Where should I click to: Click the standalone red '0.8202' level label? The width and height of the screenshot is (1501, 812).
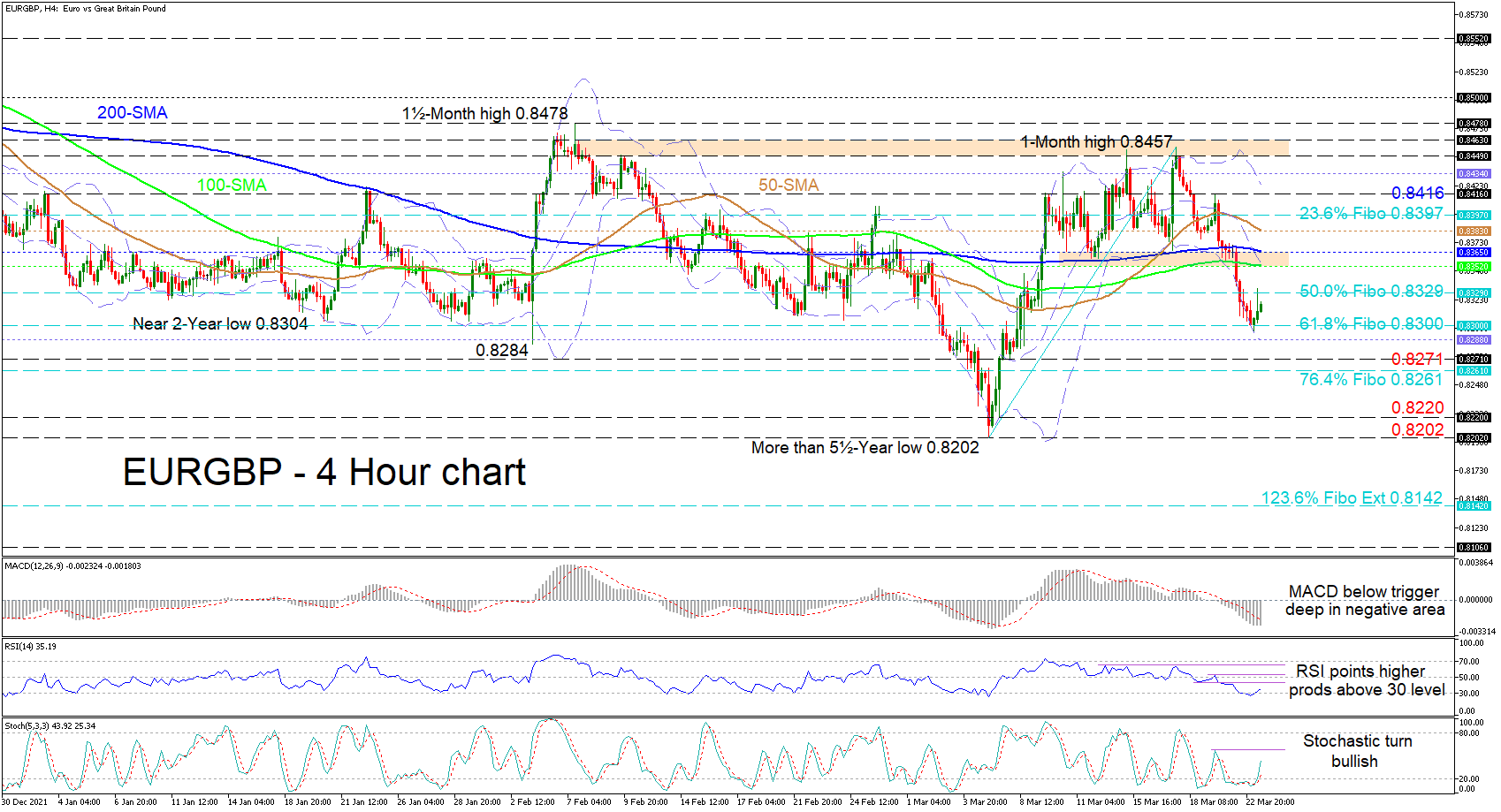coord(1418,429)
